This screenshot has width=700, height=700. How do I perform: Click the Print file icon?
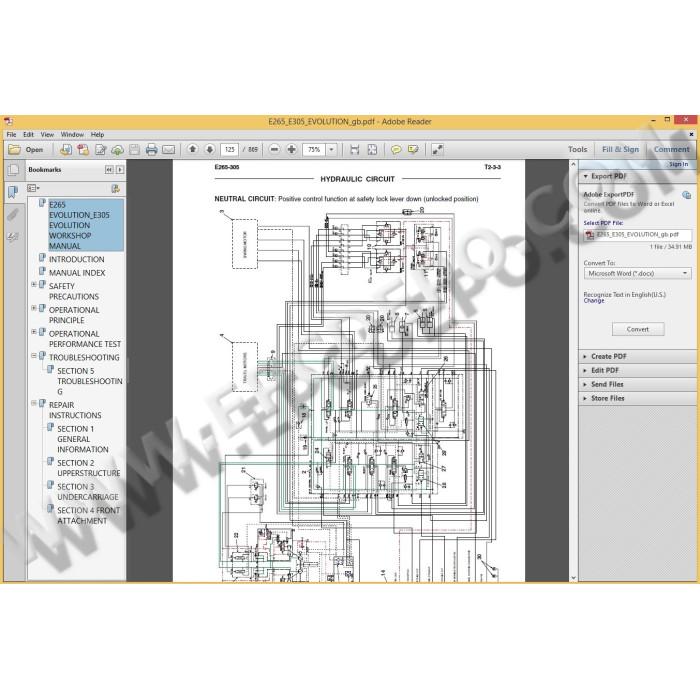tap(151, 150)
